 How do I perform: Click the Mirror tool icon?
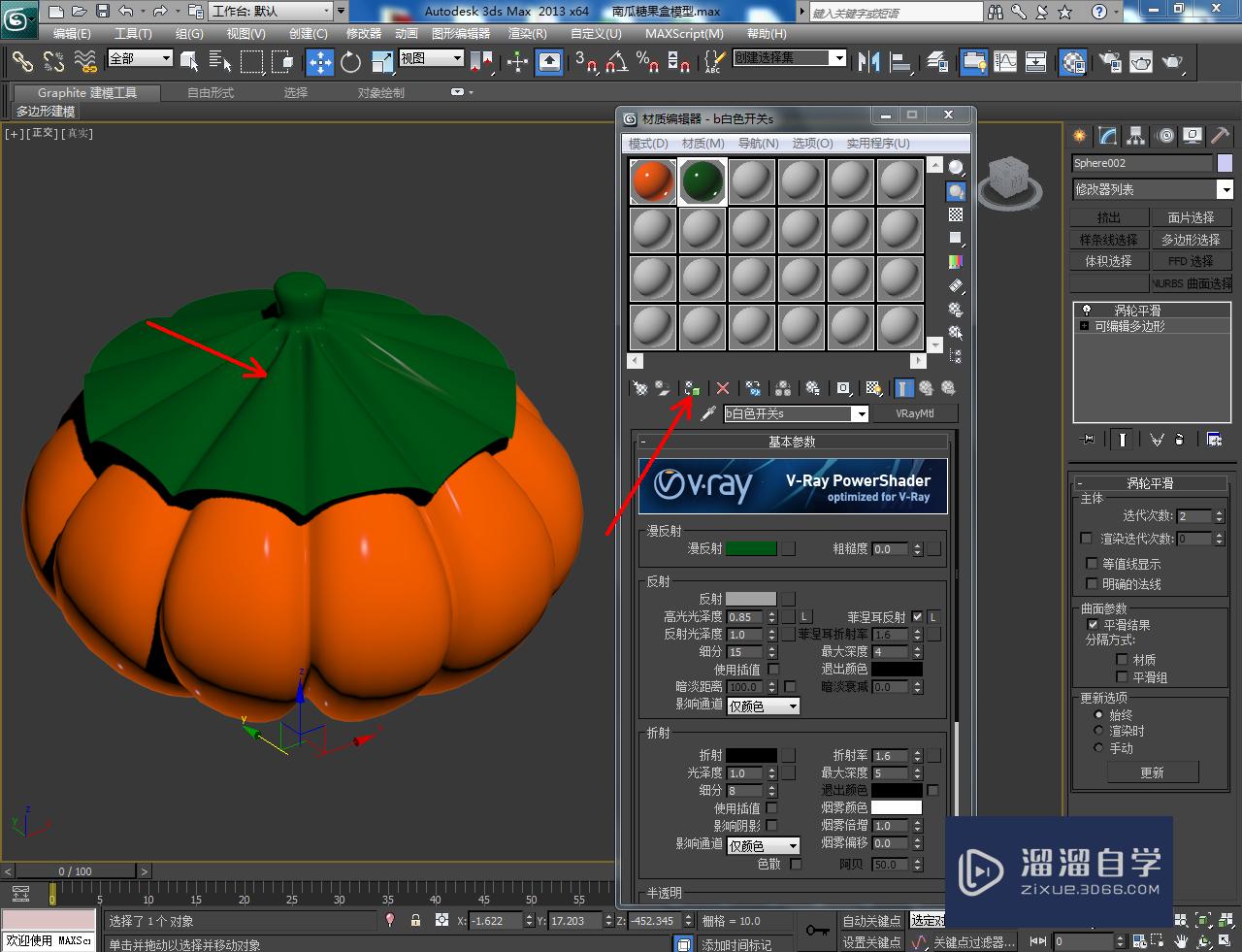point(869,62)
